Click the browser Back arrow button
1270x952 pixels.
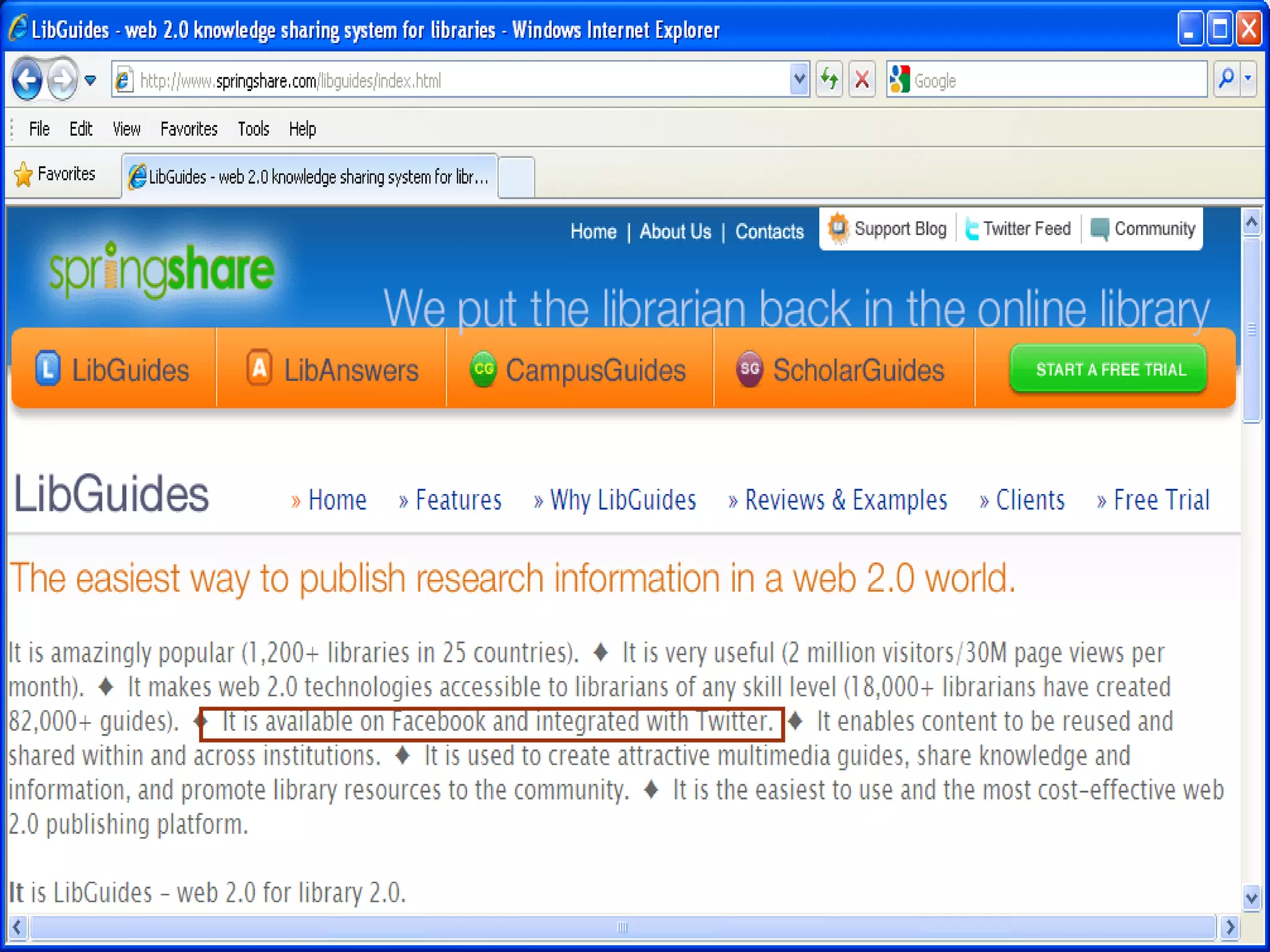tap(27, 80)
